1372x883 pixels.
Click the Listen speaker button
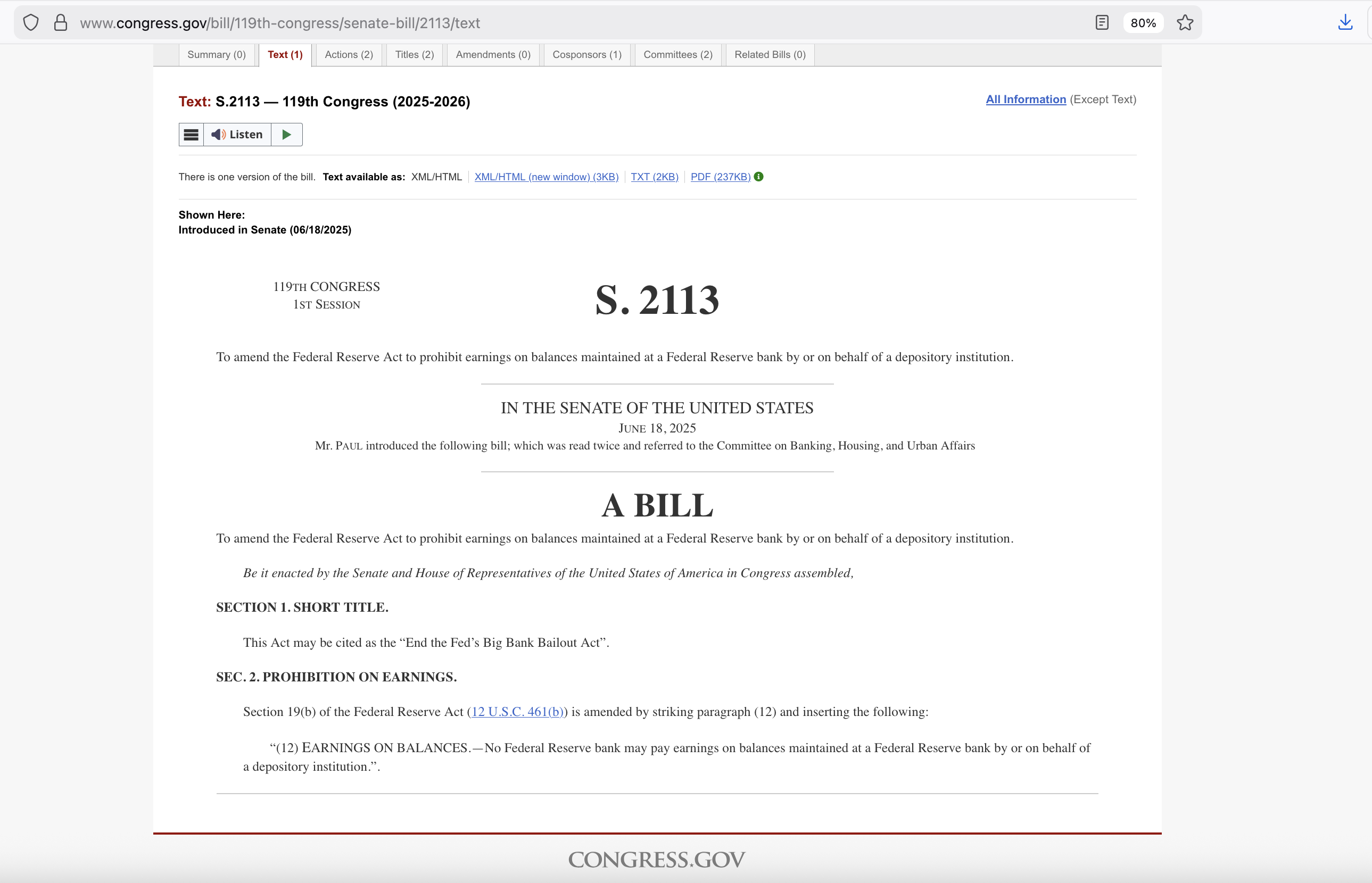click(x=237, y=135)
